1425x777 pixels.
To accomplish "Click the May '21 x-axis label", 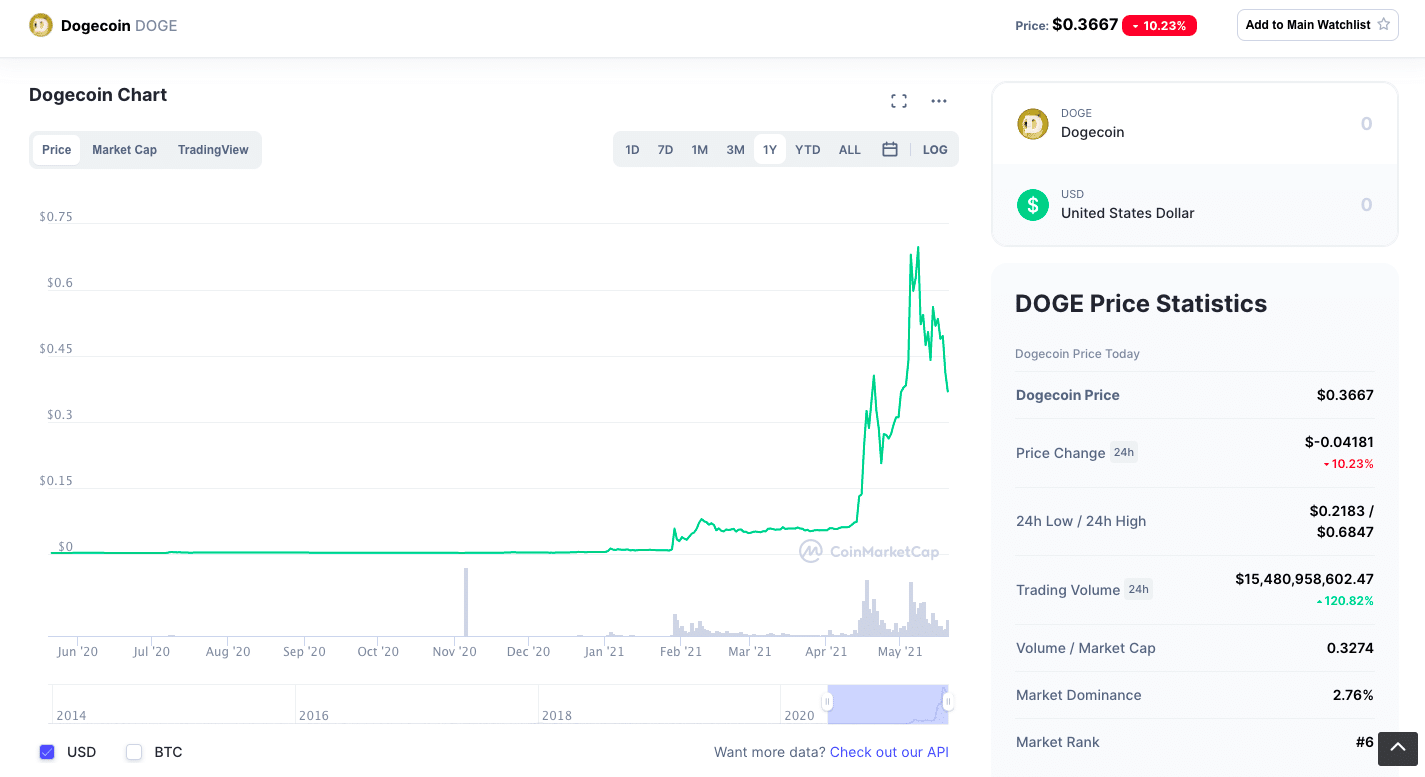I will click(x=899, y=652).
